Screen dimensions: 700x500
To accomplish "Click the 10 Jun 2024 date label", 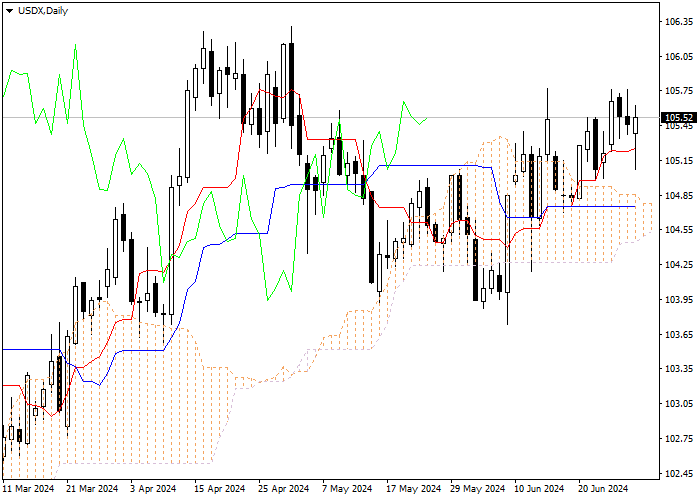I will point(539,489).
